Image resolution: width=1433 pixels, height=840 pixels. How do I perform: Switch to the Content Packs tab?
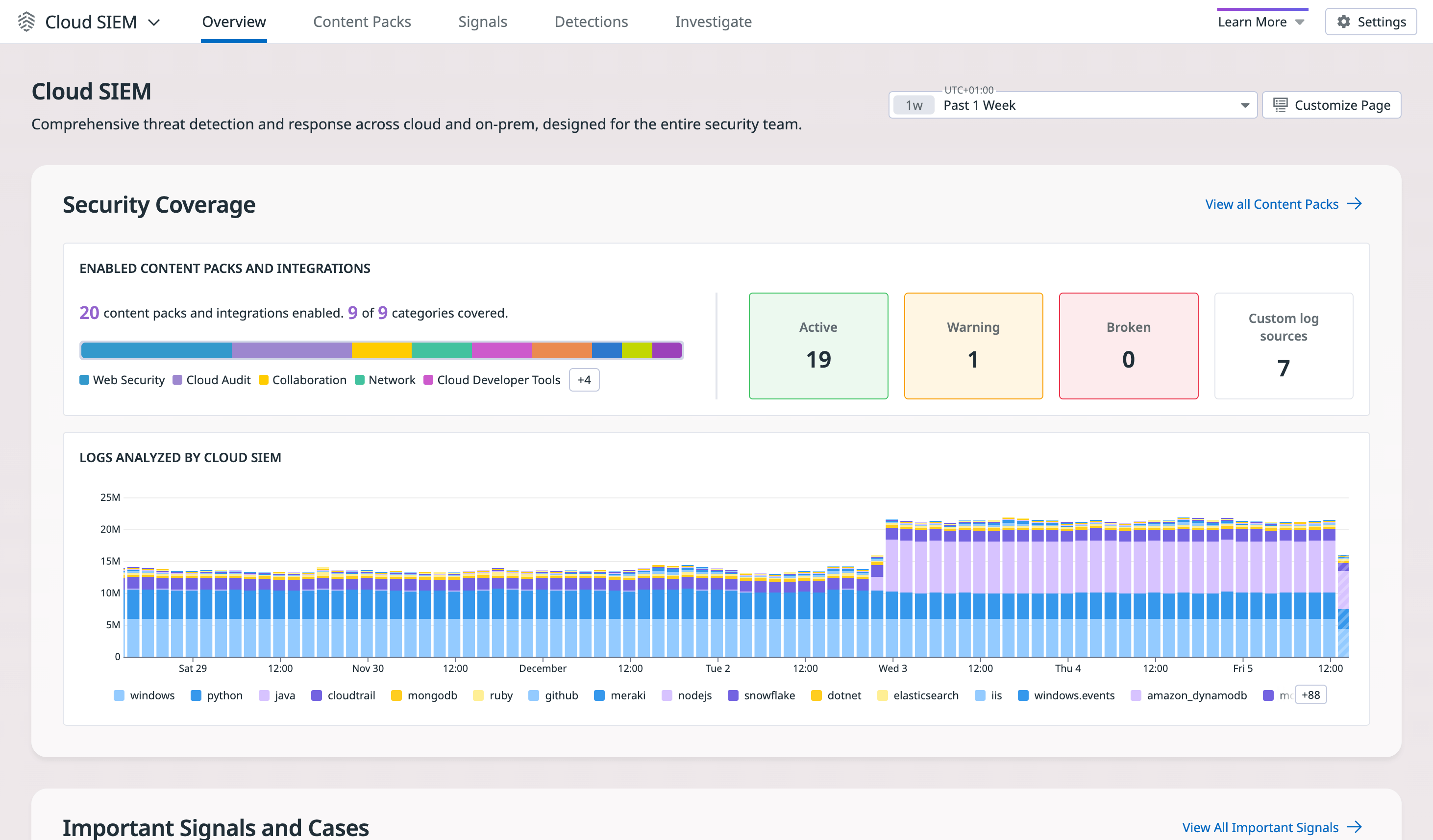pyautogui.click(x=362, y=22)
